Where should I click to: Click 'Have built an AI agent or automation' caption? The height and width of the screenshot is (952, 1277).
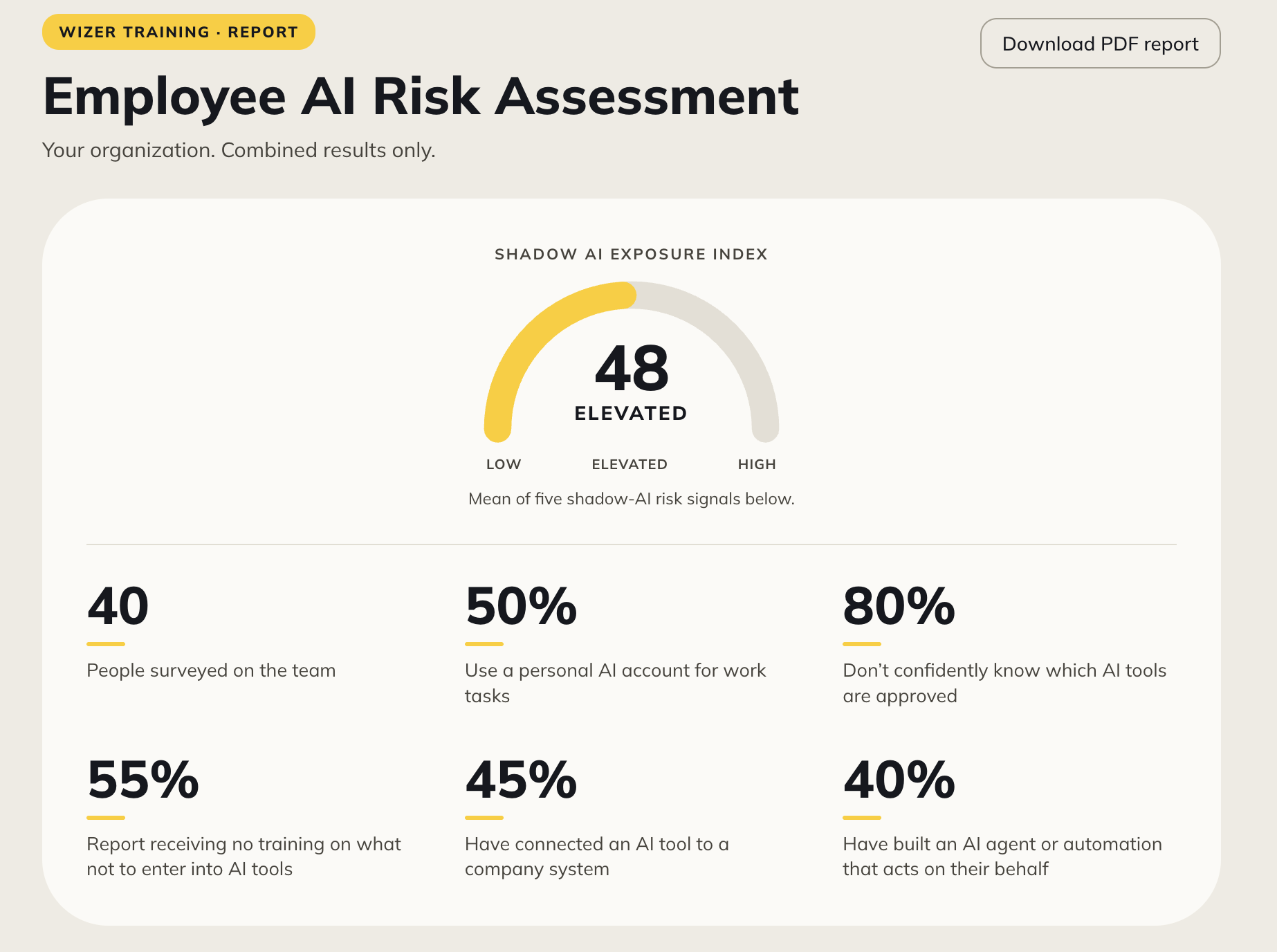coord(1002,857)
